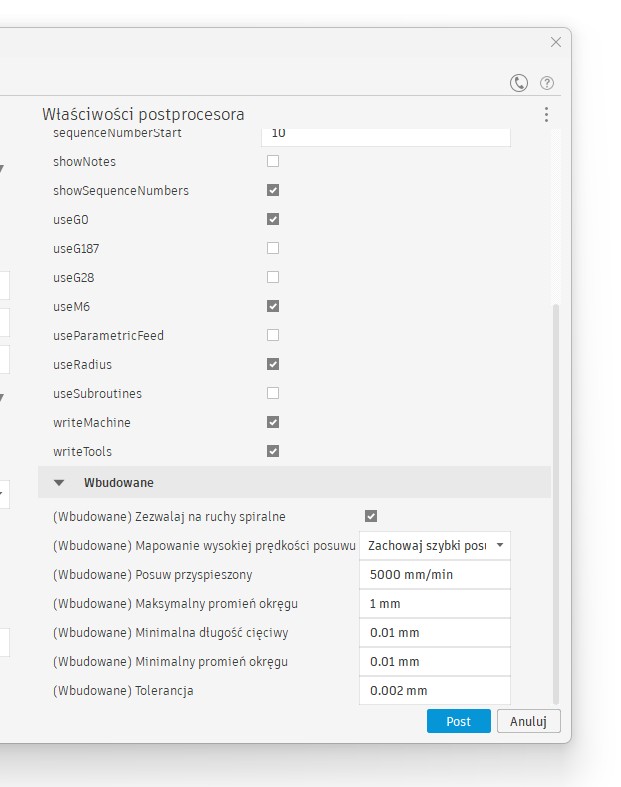Click the blue Post button

pyautogui.click(x=458, y=721)
